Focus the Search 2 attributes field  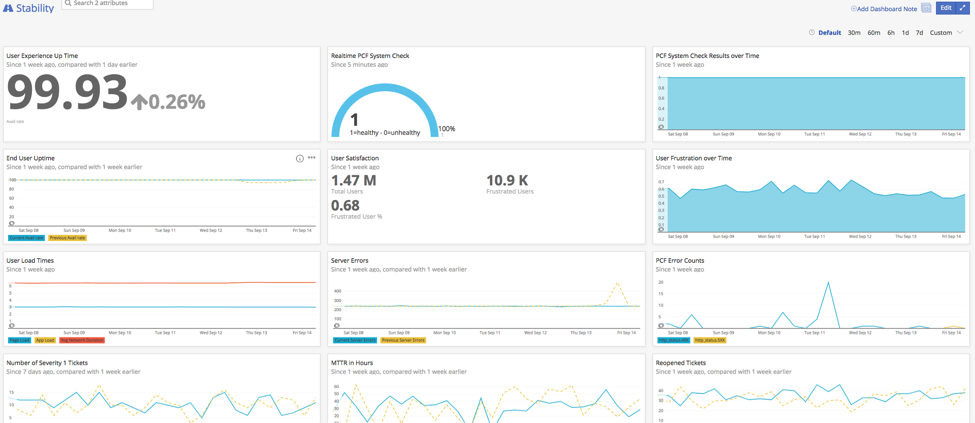tap(108, 4)
